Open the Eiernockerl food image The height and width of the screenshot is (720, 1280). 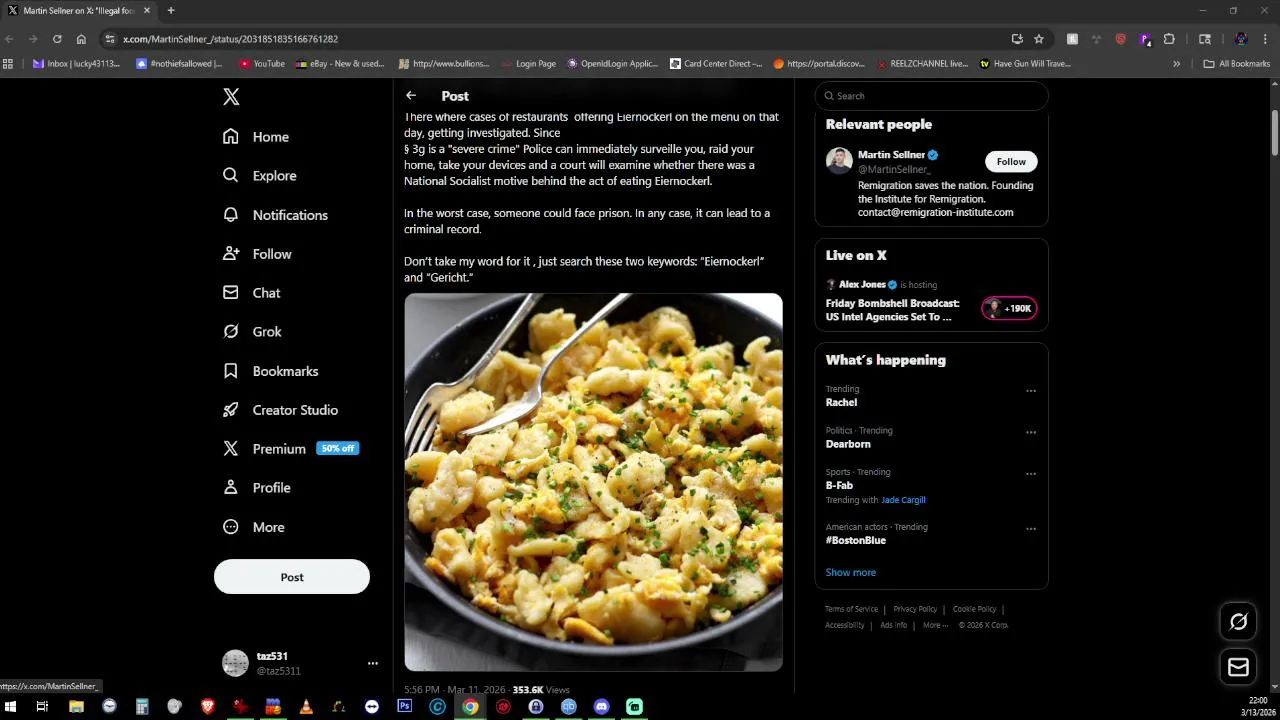pyautogui.click(x=594, y=482)
